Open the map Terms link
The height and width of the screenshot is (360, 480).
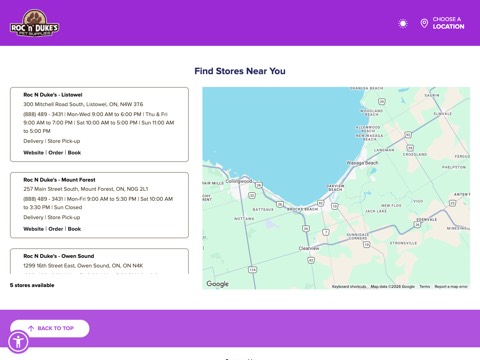(425, 287)
